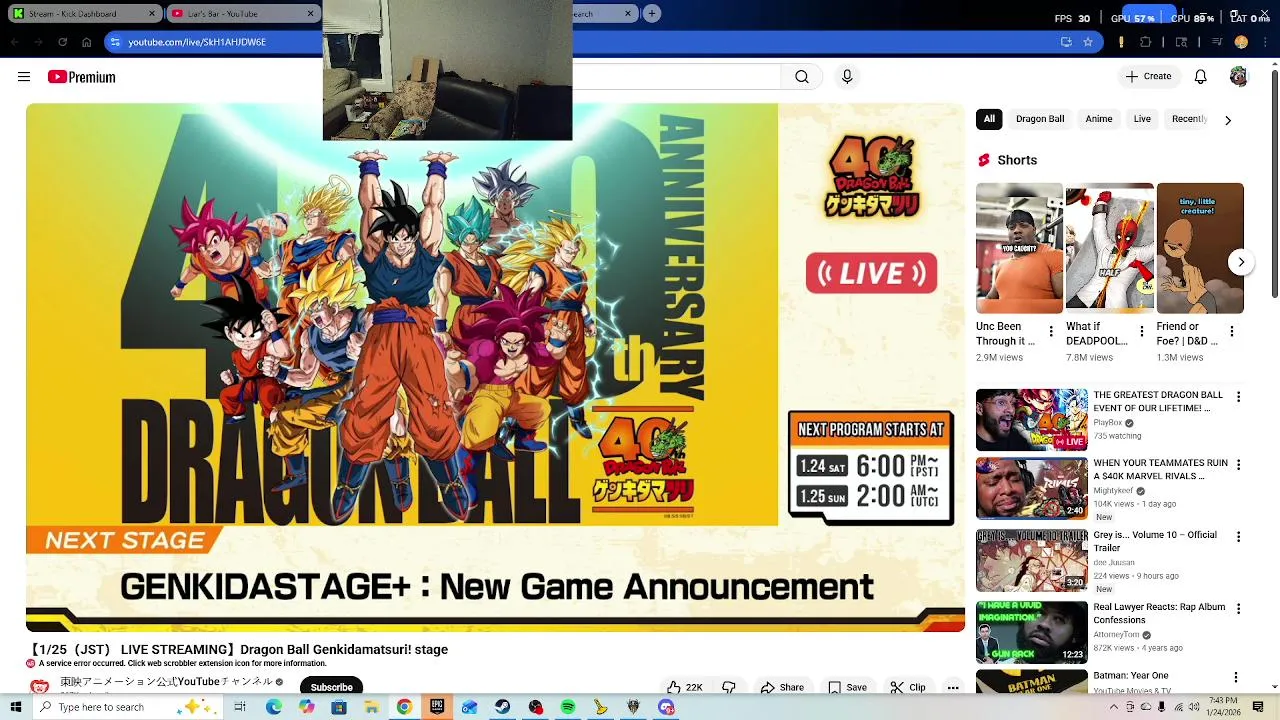Open options for GREATEST DRAGON BALL EVENT video
This screenshot has width=1280, height=720.
(x=1239, y=397)
